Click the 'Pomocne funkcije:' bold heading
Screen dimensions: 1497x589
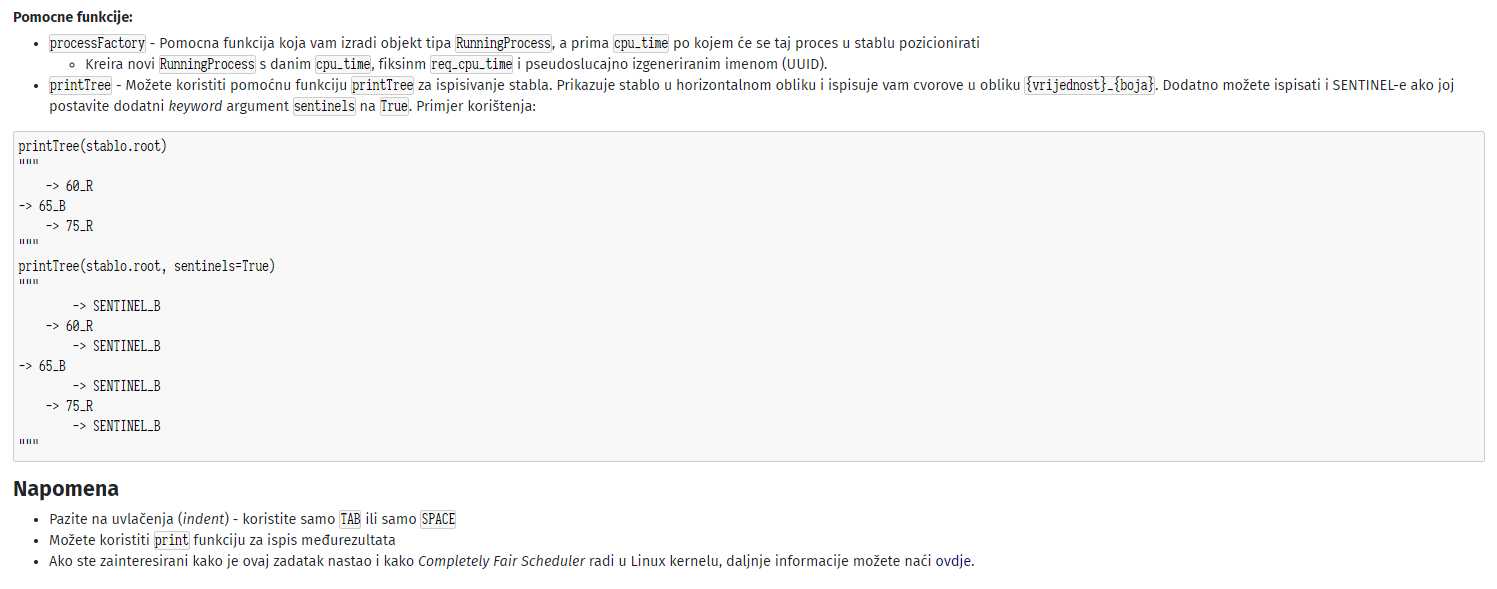[72, 17]
